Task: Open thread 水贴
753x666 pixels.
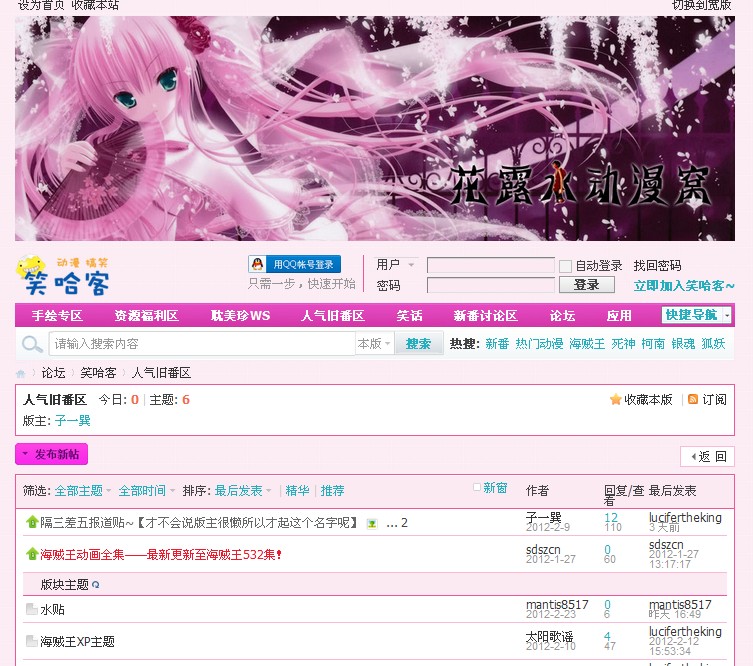Action: [x=52, y=610]
